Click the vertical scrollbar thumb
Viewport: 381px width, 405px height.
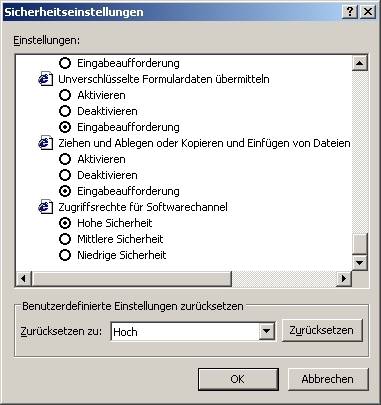pyautogui.click(x=360, y=243)
